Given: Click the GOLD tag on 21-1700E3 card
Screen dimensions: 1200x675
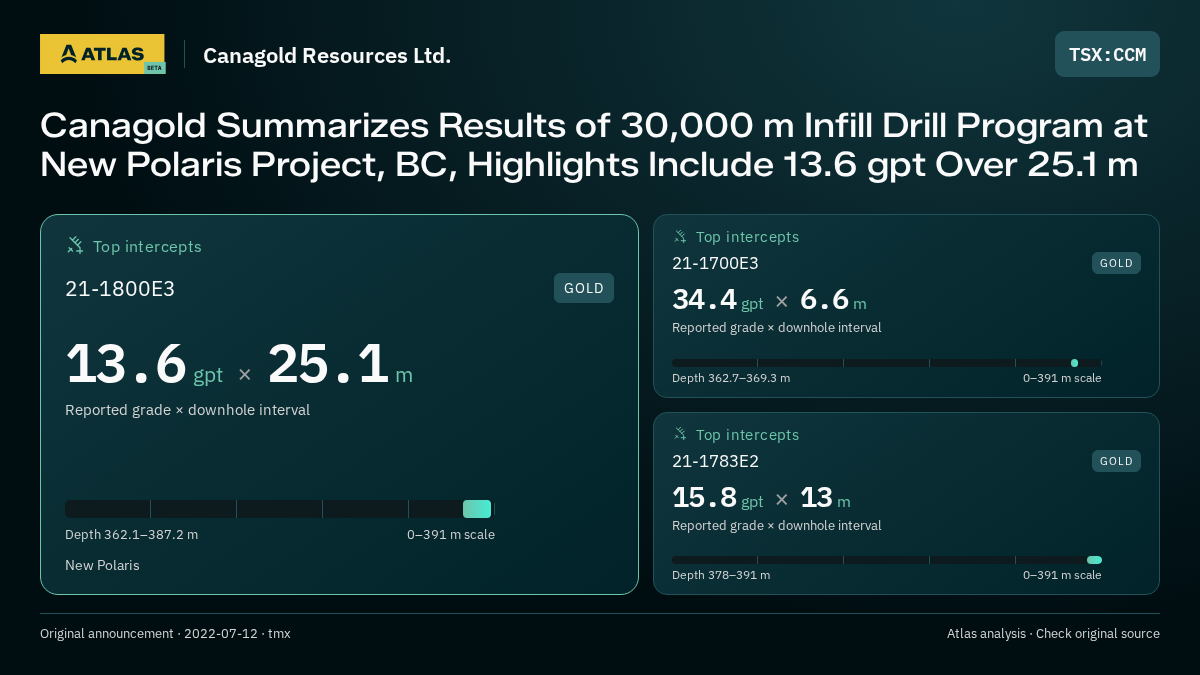Looking at the screenshot, I should (1116, 263).
